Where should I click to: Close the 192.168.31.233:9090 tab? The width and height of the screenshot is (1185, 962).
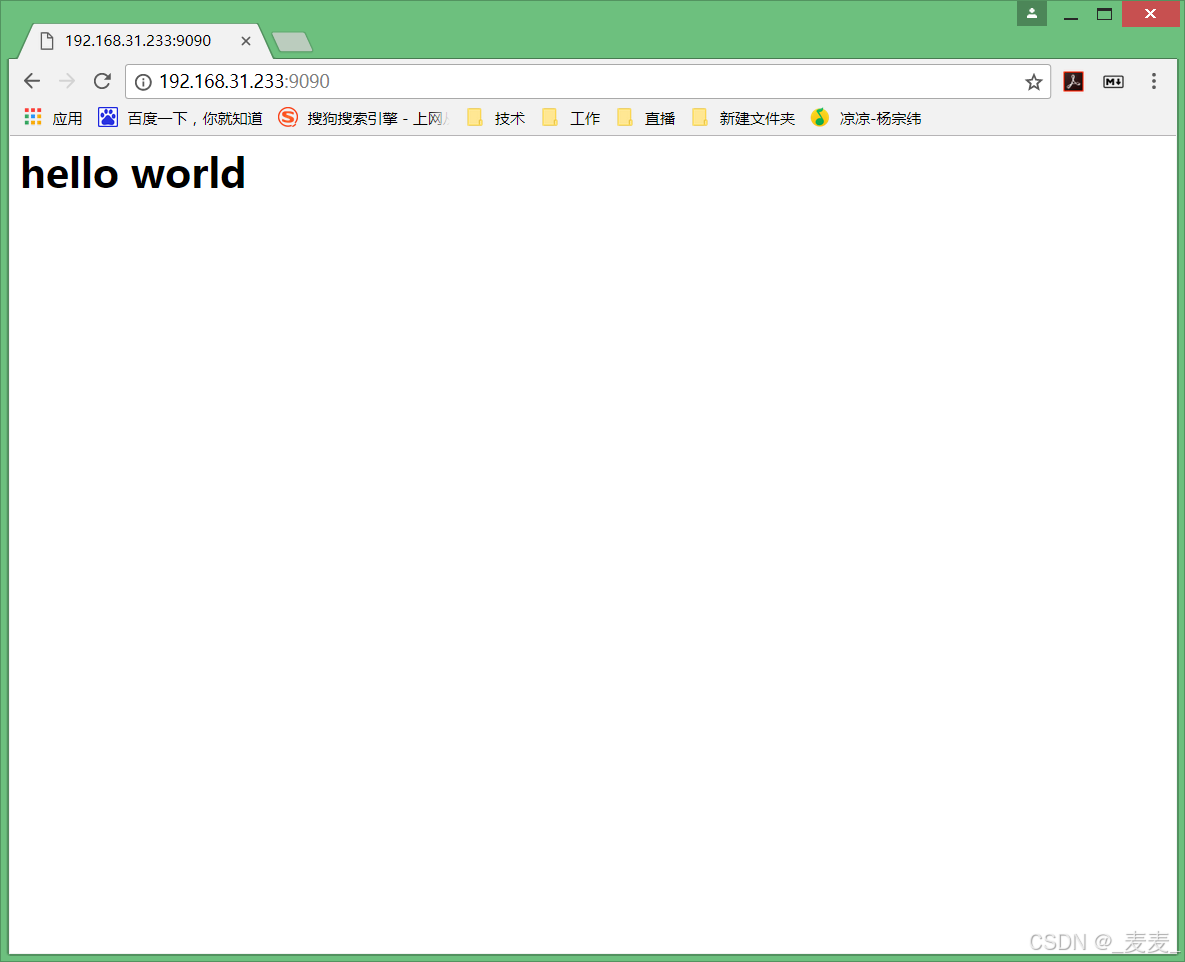tap(246, 41)
